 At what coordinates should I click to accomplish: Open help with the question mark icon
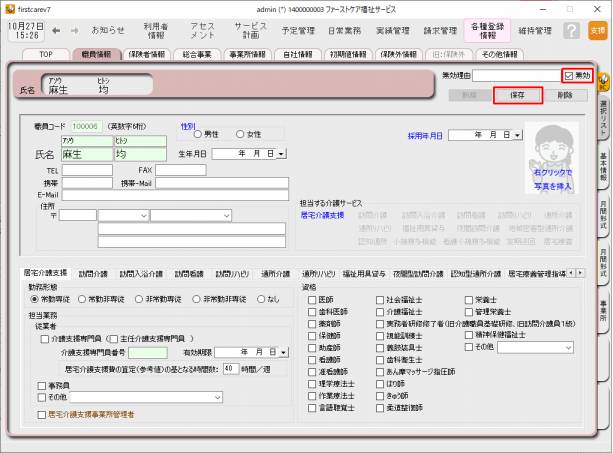click(x=572, y=31)
